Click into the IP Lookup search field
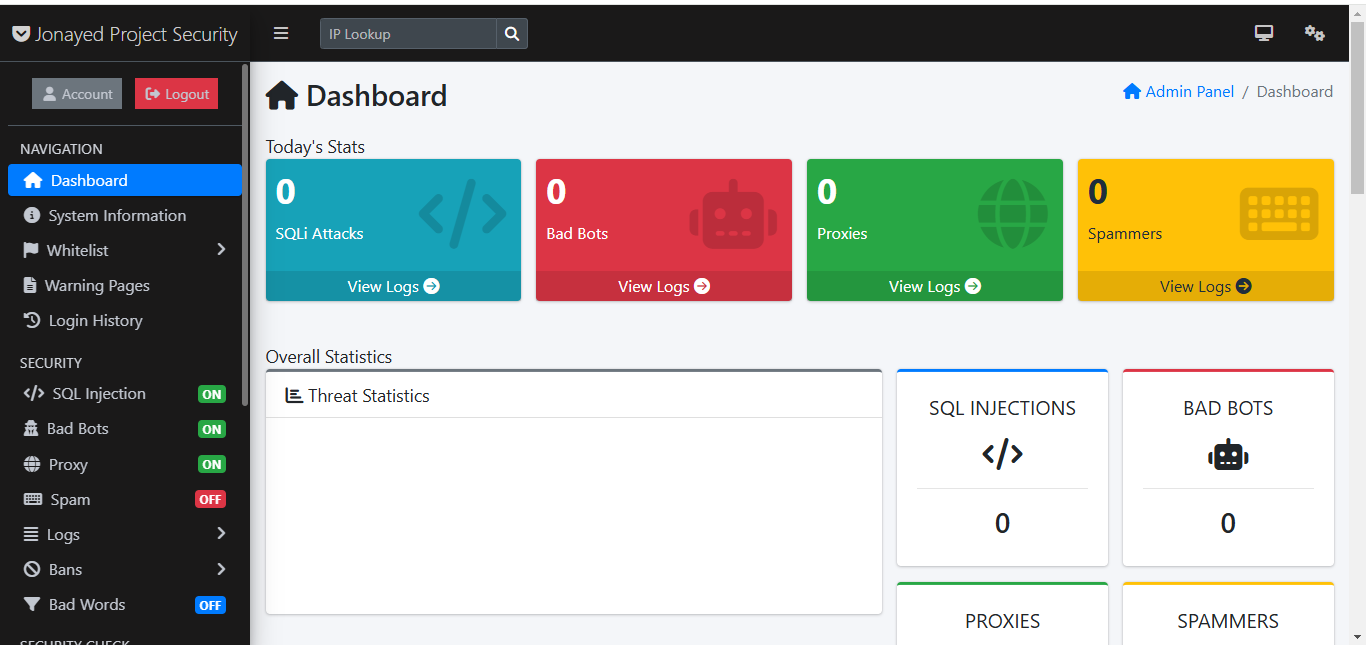The width and height of the screenshot is (1366, 645). click(408, 34)
